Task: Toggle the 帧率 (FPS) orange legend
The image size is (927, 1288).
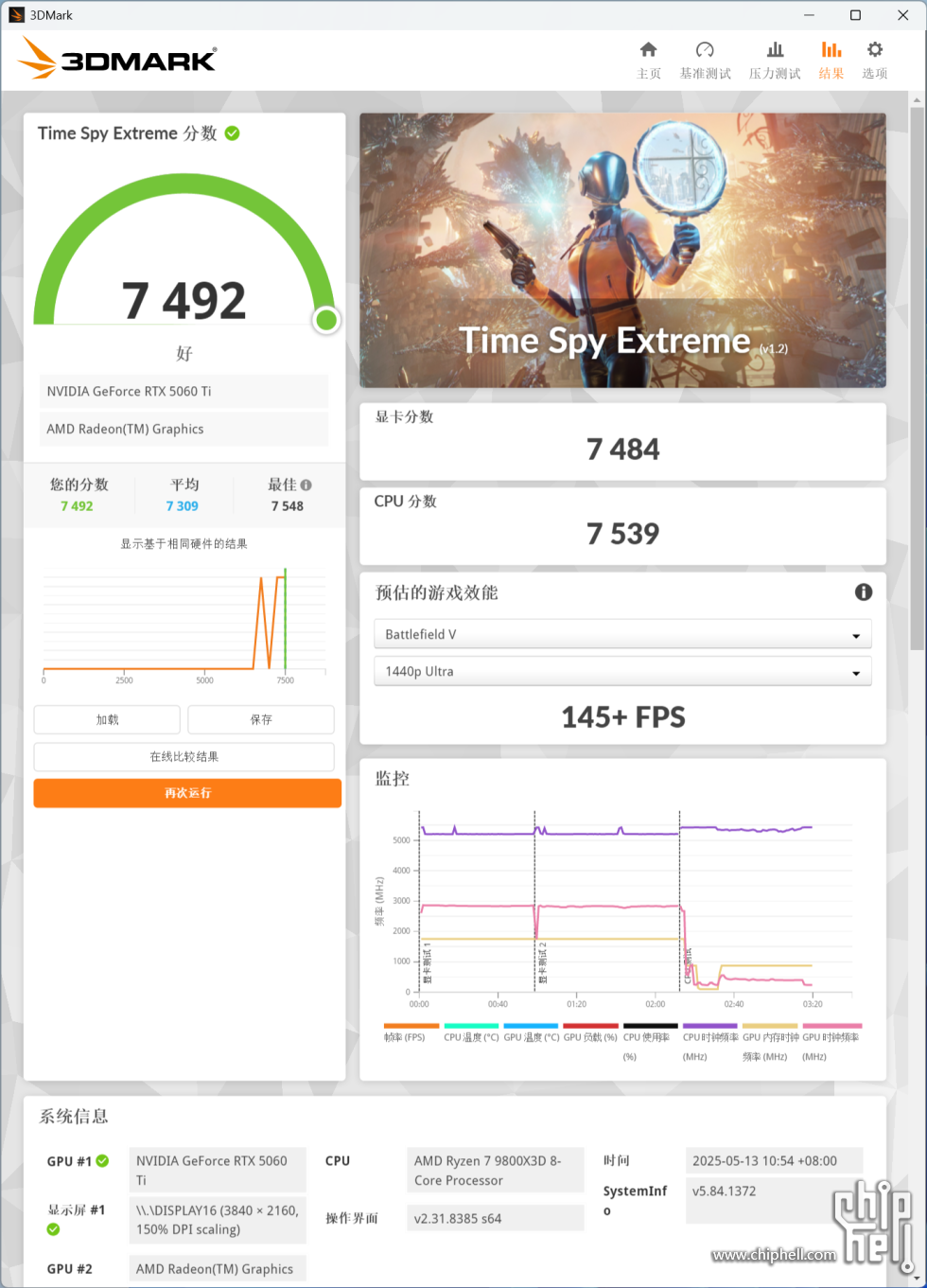Action: 411,1026
